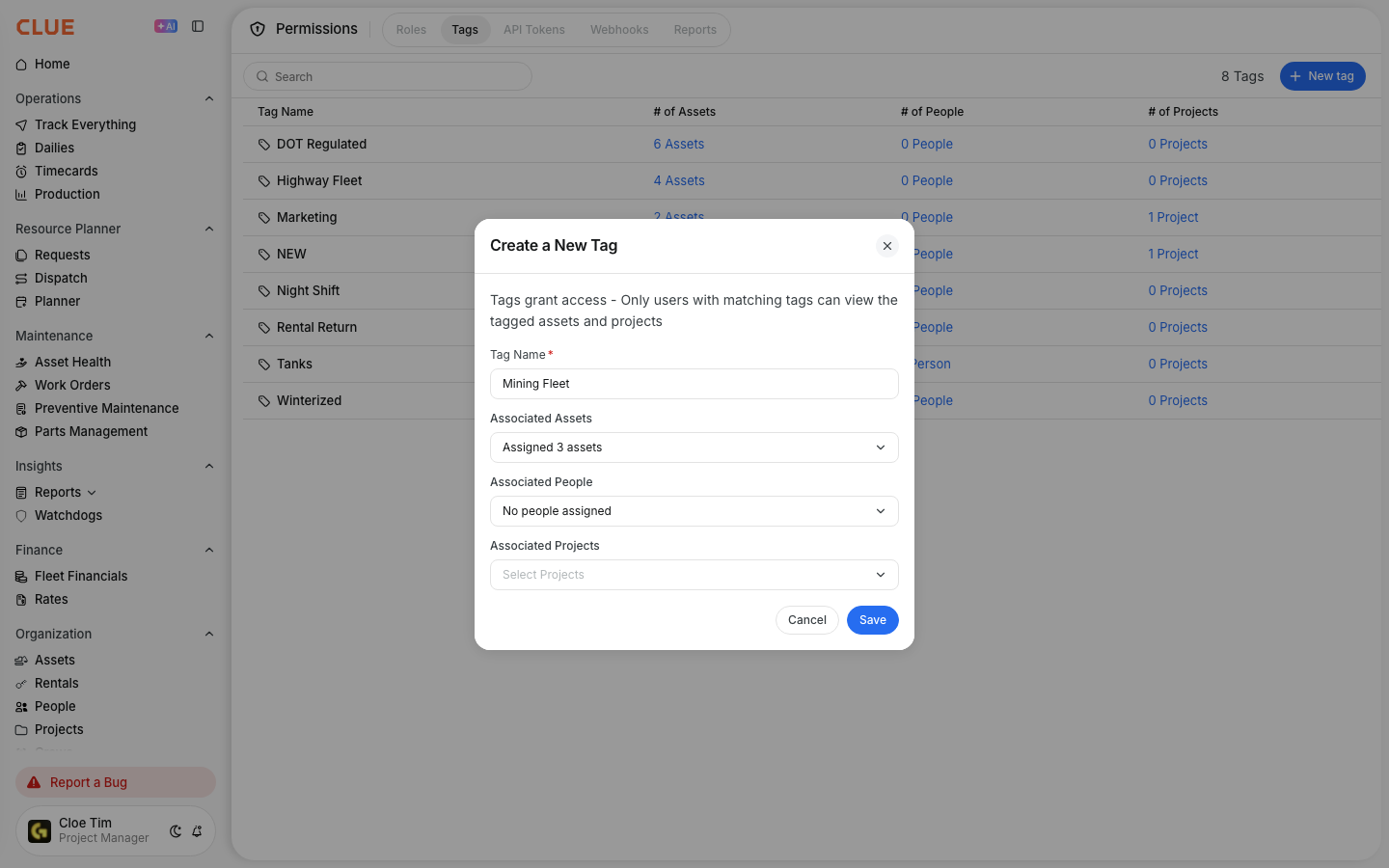
Task: Save the new tag
Action: click(873, 620)
